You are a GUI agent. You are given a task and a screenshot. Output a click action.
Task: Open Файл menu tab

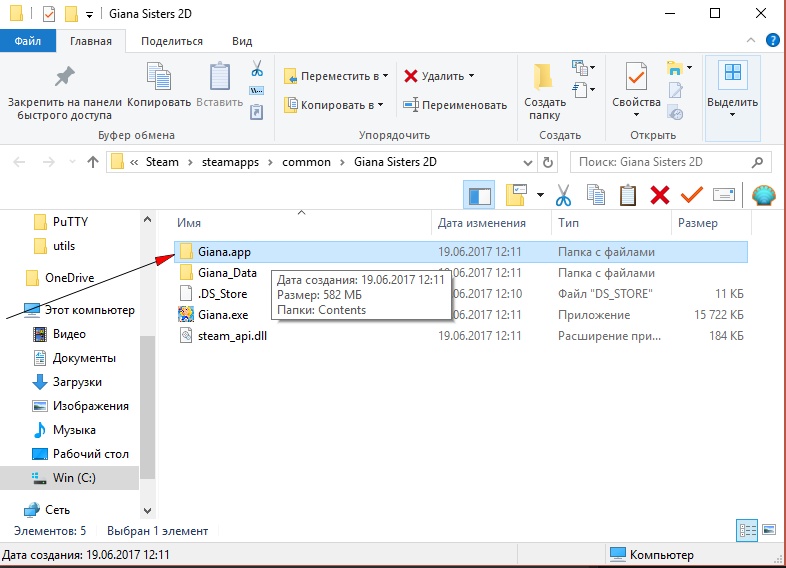[x=28, y=41]
